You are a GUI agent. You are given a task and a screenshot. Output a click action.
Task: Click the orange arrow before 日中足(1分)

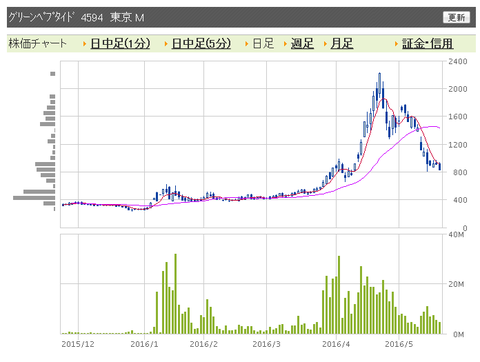coord(85,44)
